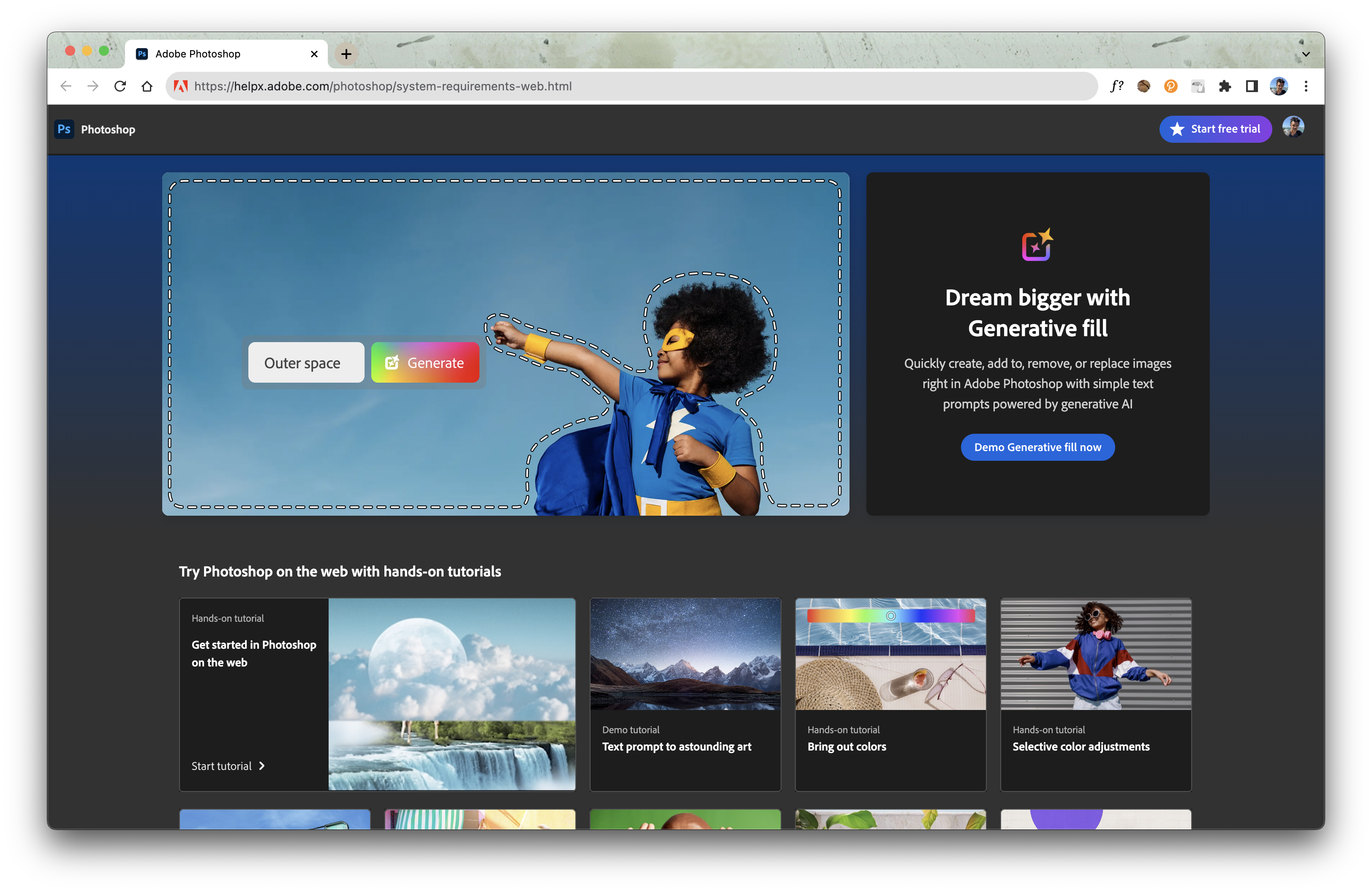Click the Adobe site icon in address bar
Screen dimensions: 1372x892
[x=180, y=87]
